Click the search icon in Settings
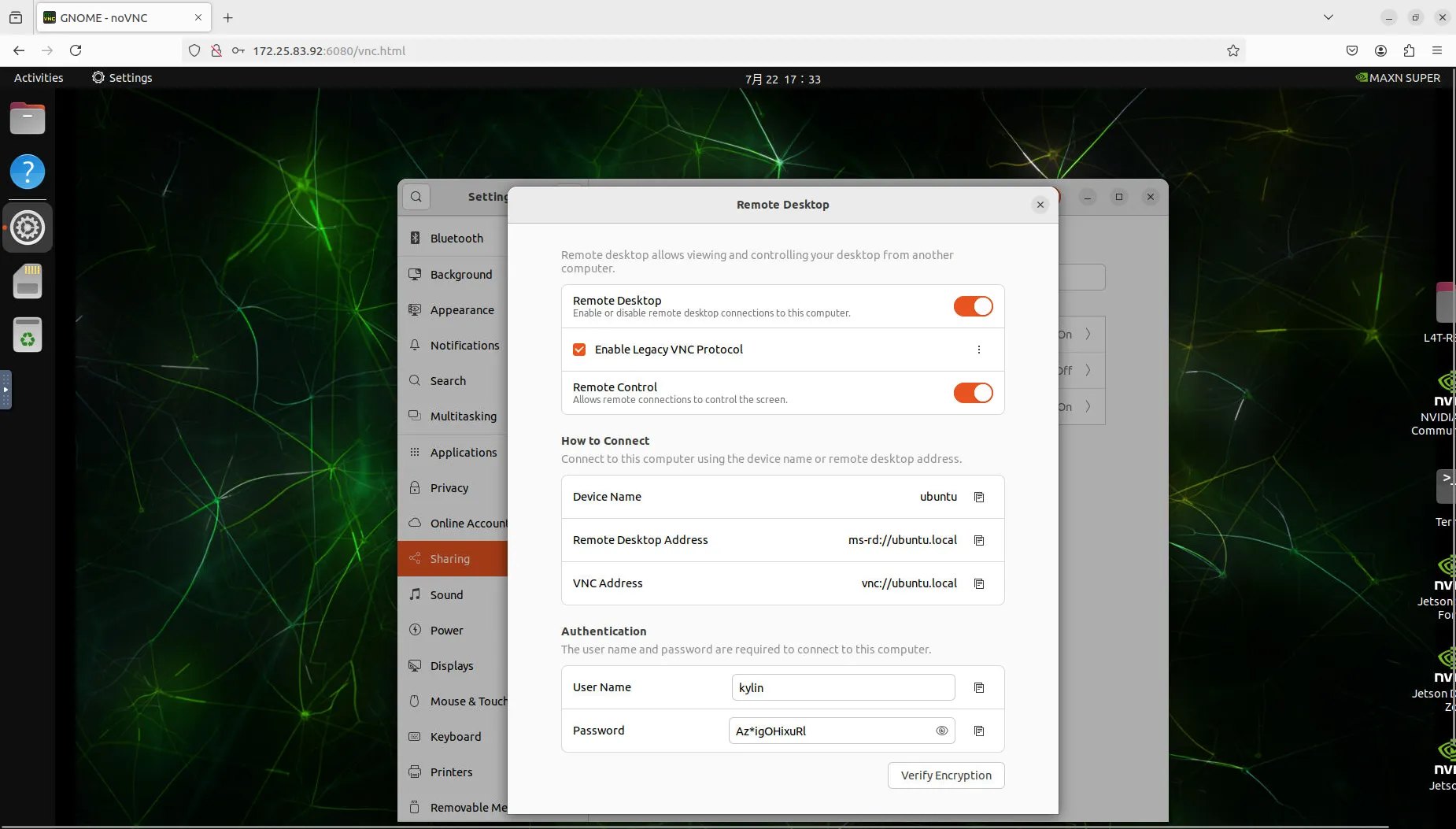The image size is (1456, 829). (416, 197)
